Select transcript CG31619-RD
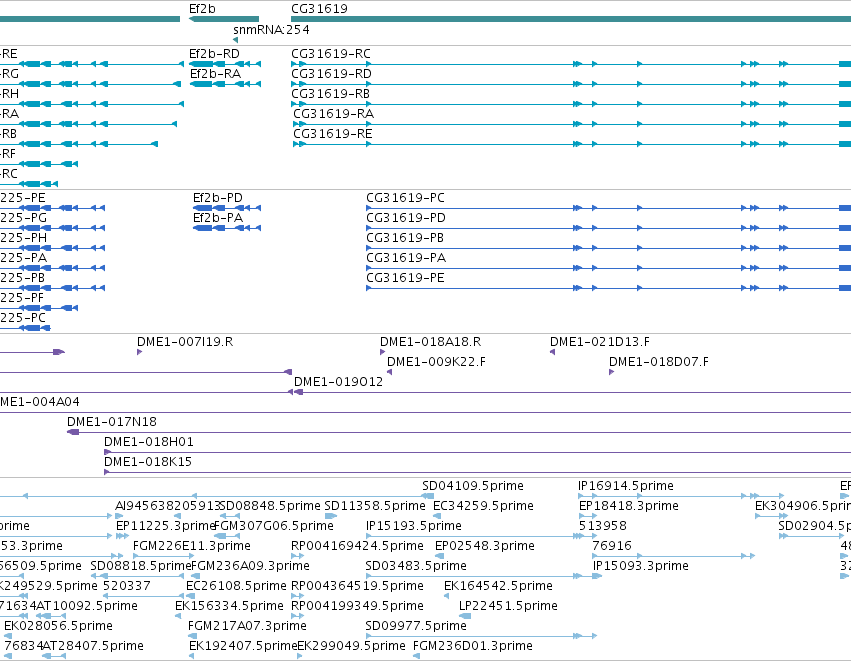The image size is (851, 661). pos(332,74)
